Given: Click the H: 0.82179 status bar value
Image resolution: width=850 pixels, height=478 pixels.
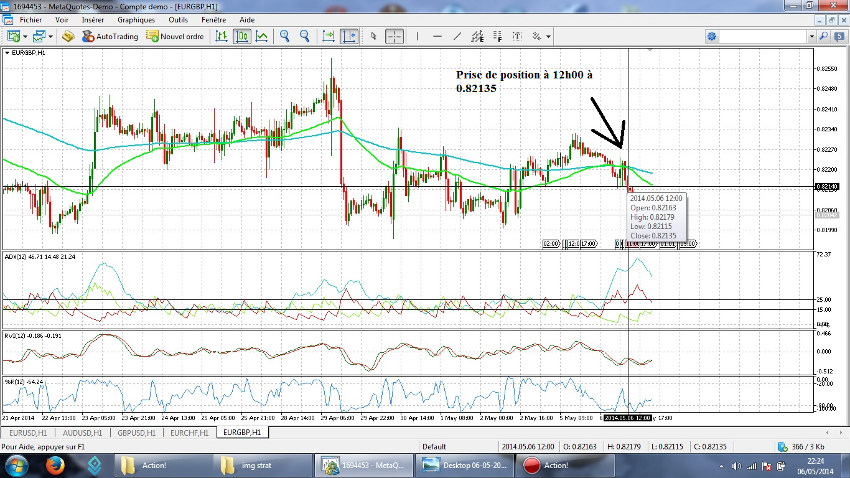Looking at the screenshot, I should pyautogui.click(x=623, y=447).
